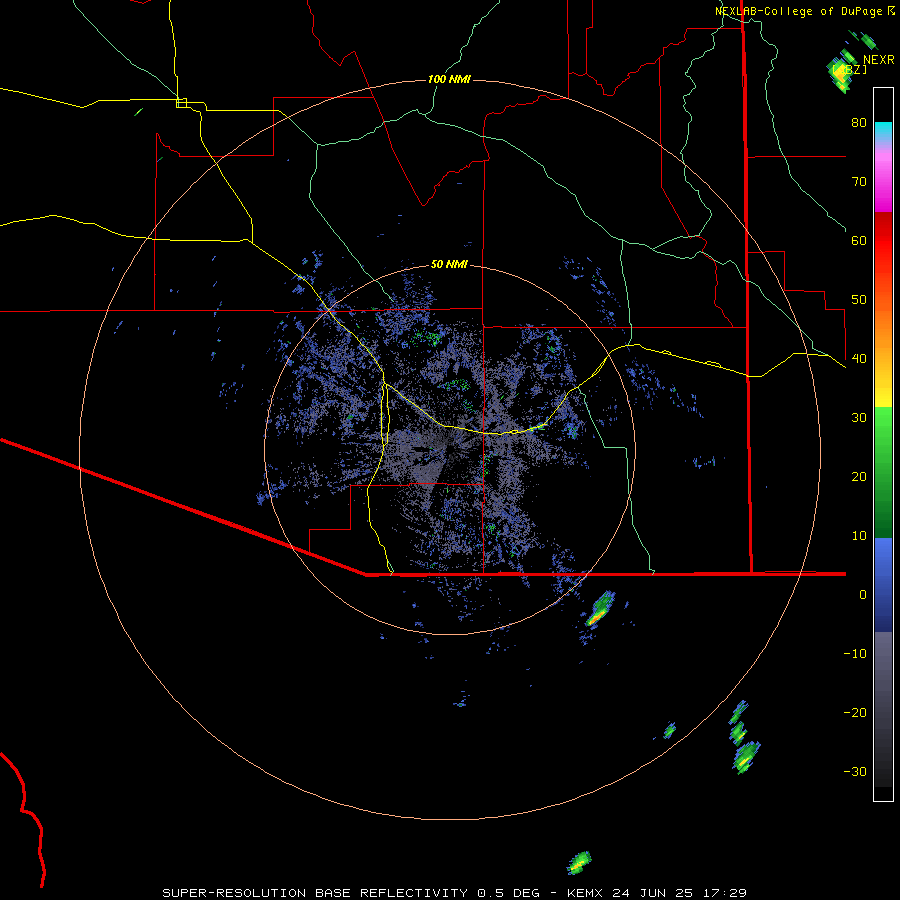Click the isolated storm cell above the caption
The width and height of the screenshot is (900, 900).
579,862
